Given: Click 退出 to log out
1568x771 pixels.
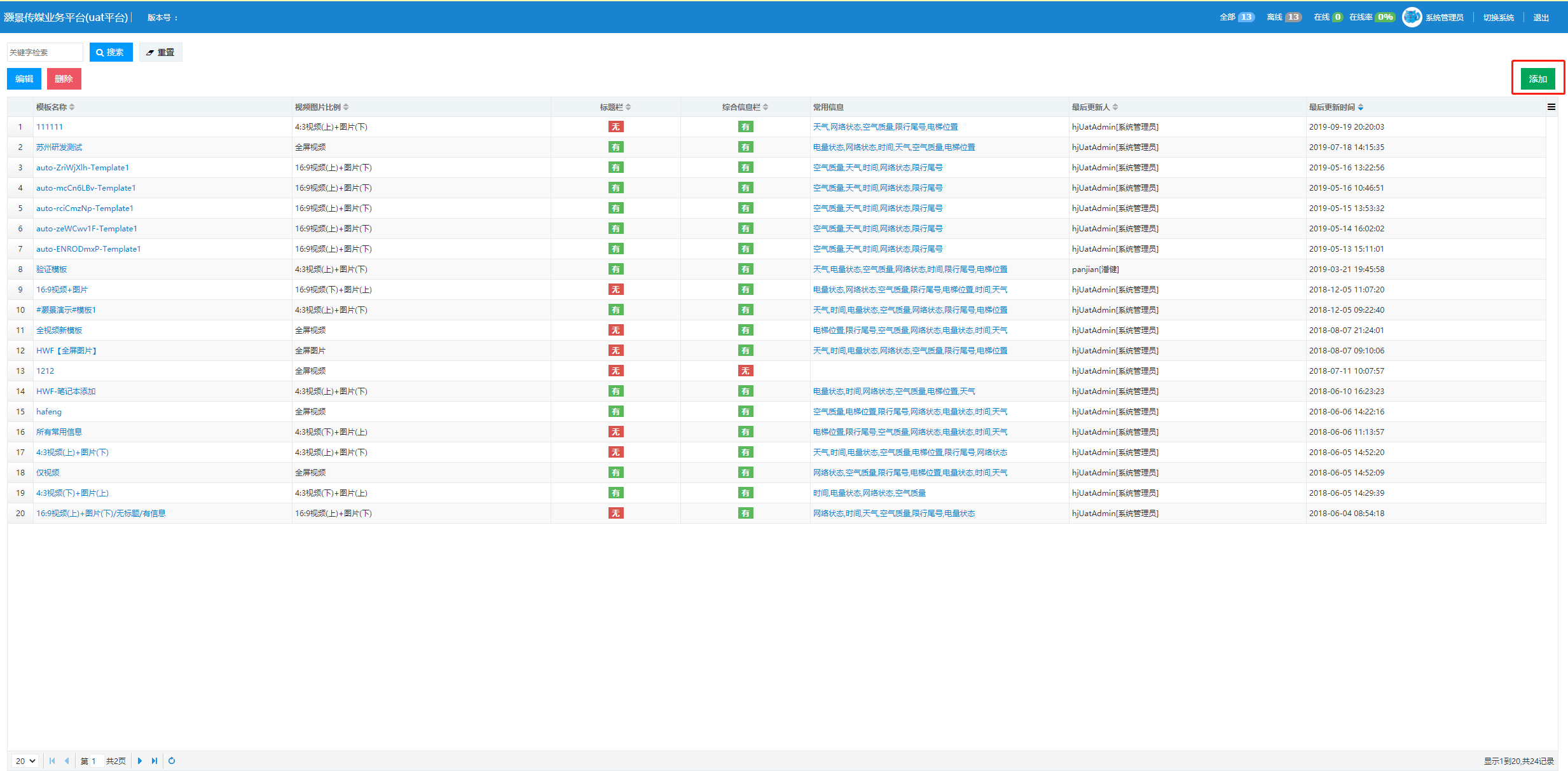Looking at the screenshot, I should tap(1541, 18).
